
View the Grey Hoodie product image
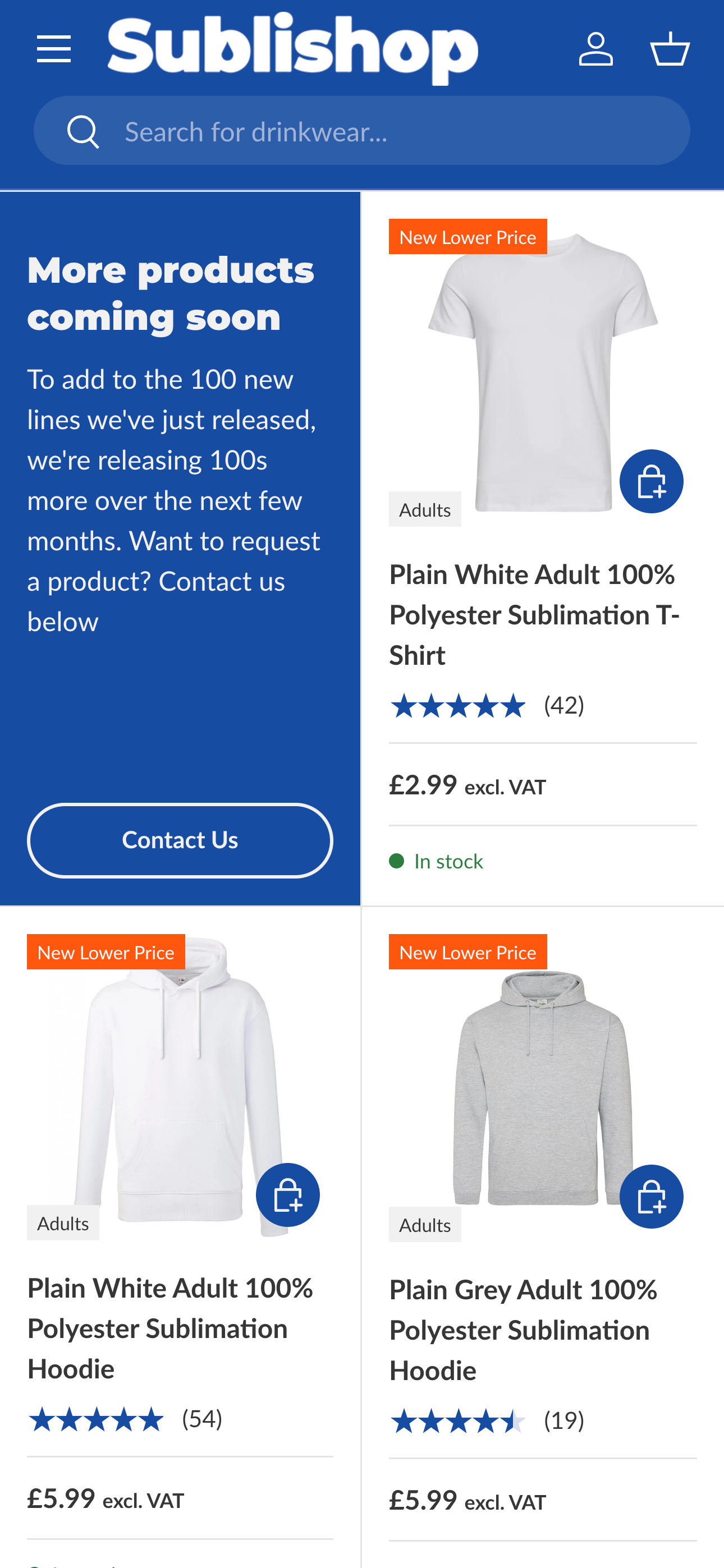542,1087
